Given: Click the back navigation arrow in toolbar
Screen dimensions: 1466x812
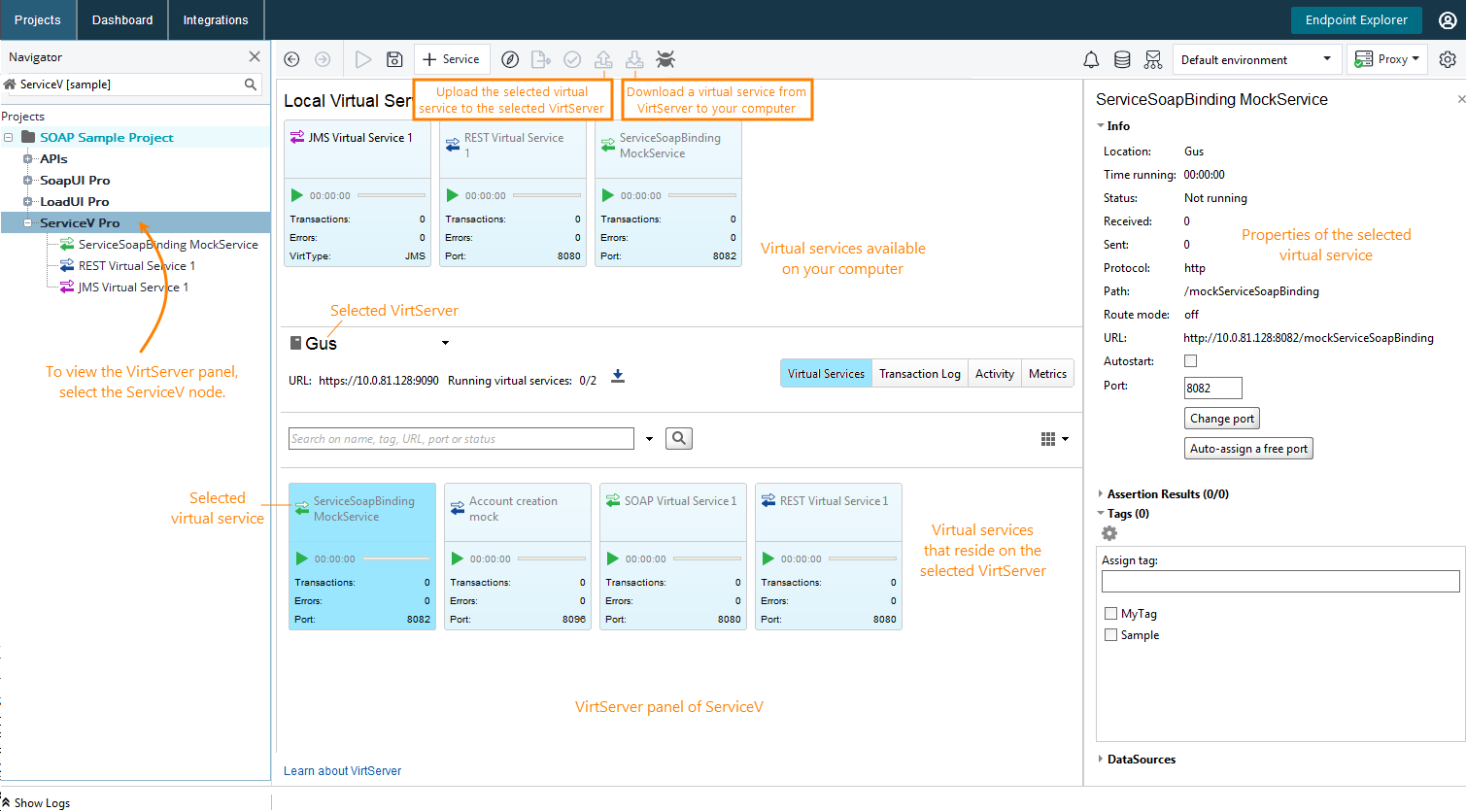Looking at the screenshot, I should 291,59.
